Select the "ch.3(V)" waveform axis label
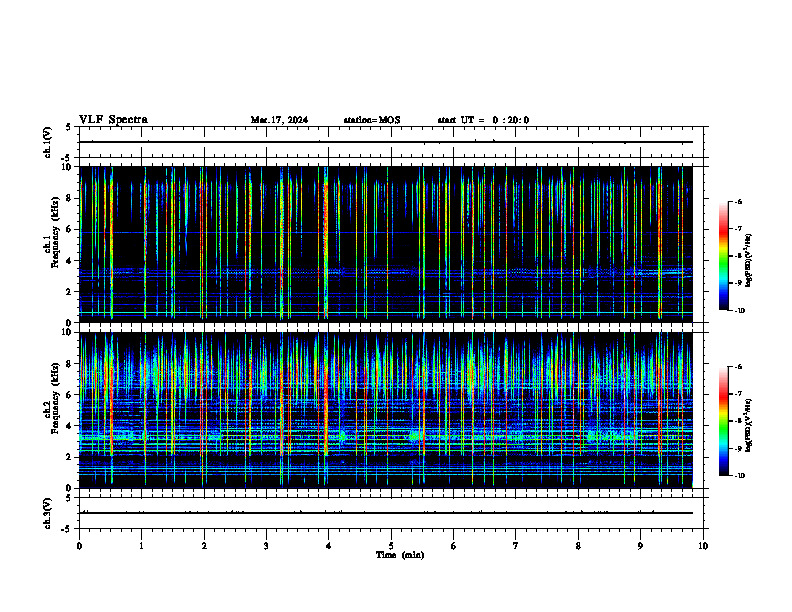This screenshot has width=792, height=612. (48, 513)
